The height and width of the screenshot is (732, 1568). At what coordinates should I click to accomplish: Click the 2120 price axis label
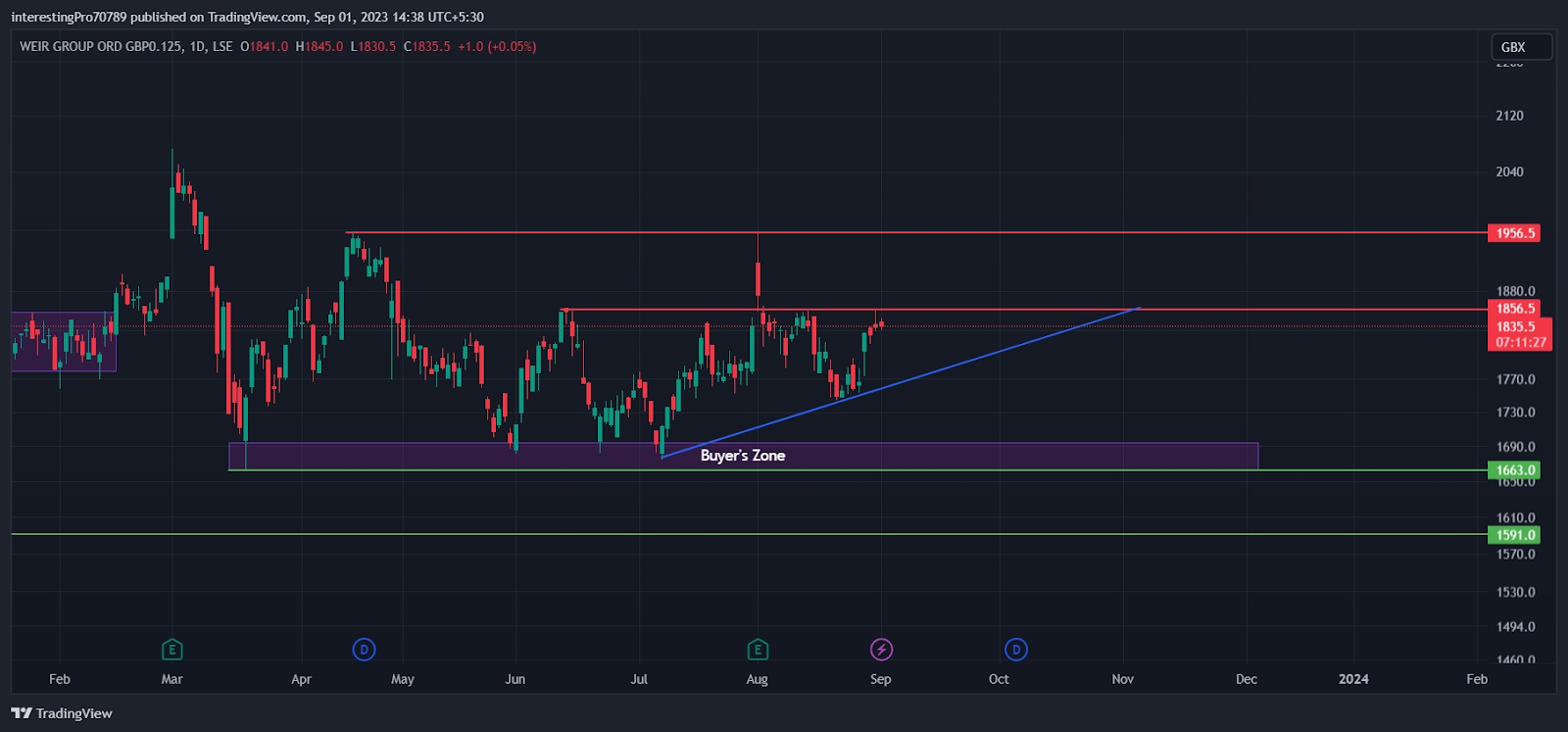coord(1509,116)
